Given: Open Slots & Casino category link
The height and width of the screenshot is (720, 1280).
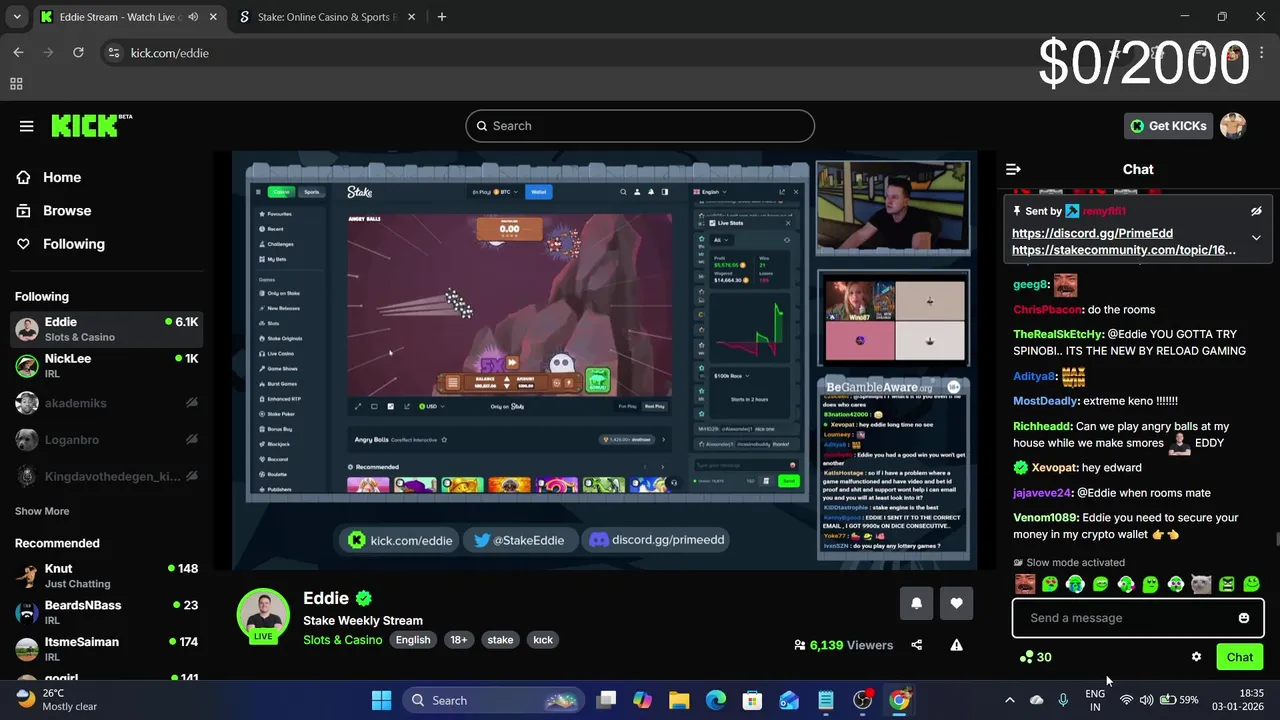Looking at the screenshot, I should [343, 640].
